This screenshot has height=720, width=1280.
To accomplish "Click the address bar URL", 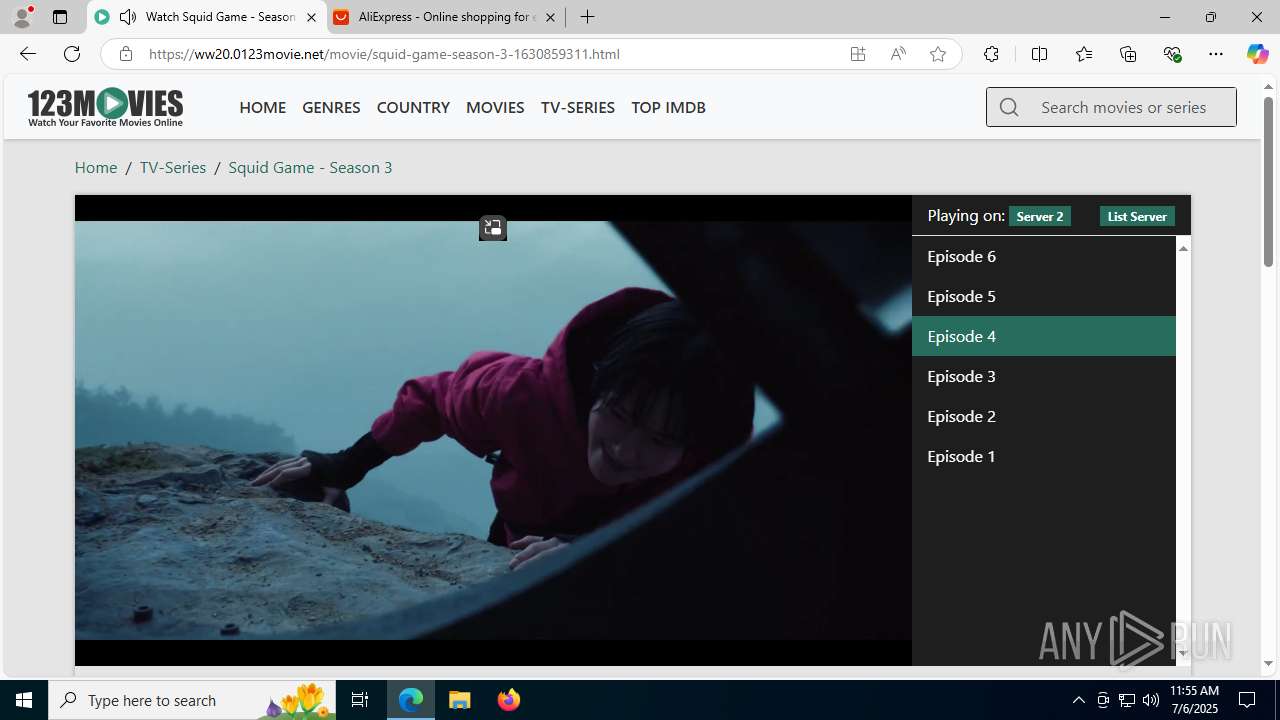I will [x=385, y=54].
